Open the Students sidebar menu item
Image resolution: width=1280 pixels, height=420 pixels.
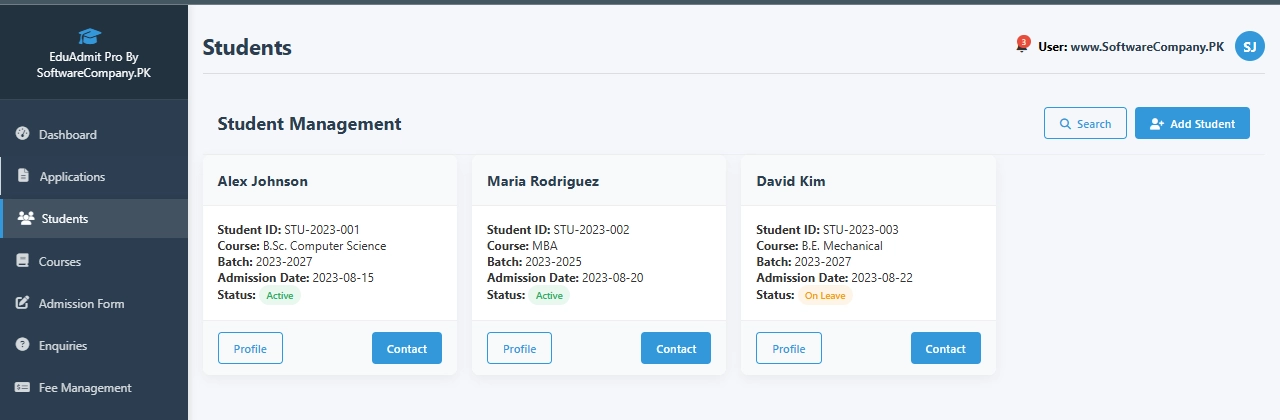[x=64, y=219]
